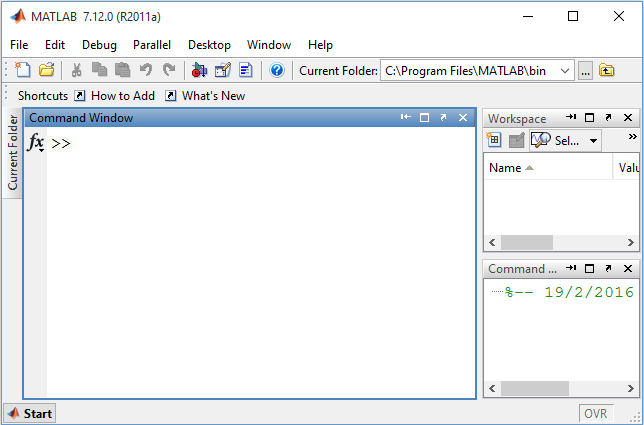The image size is (644, 425).
Task: Close the Workspace panel
Action: (628, 118)
